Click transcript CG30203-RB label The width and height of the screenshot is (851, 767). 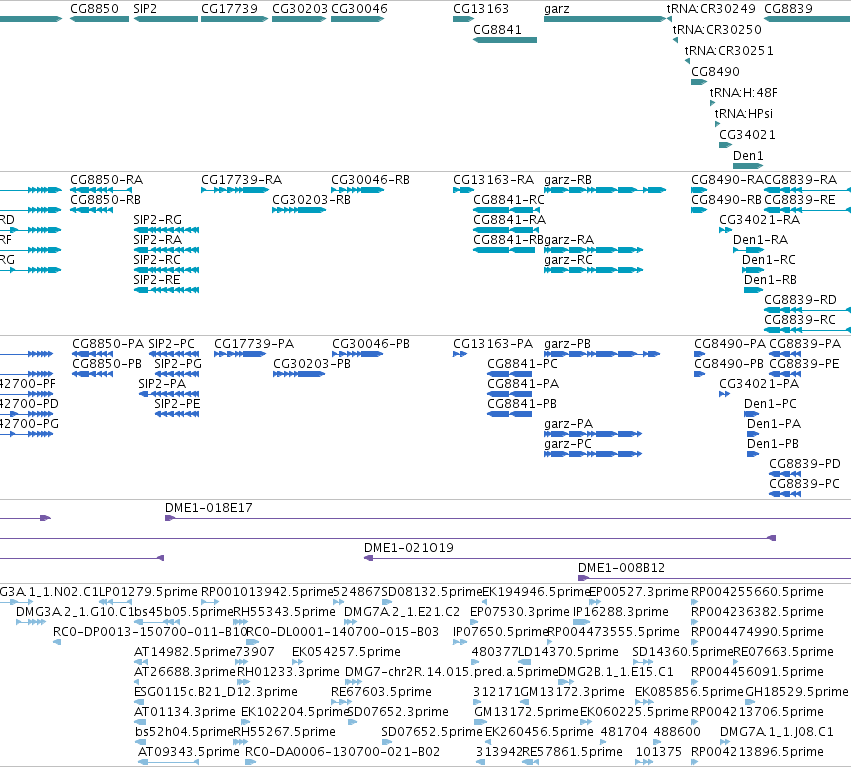312,200
